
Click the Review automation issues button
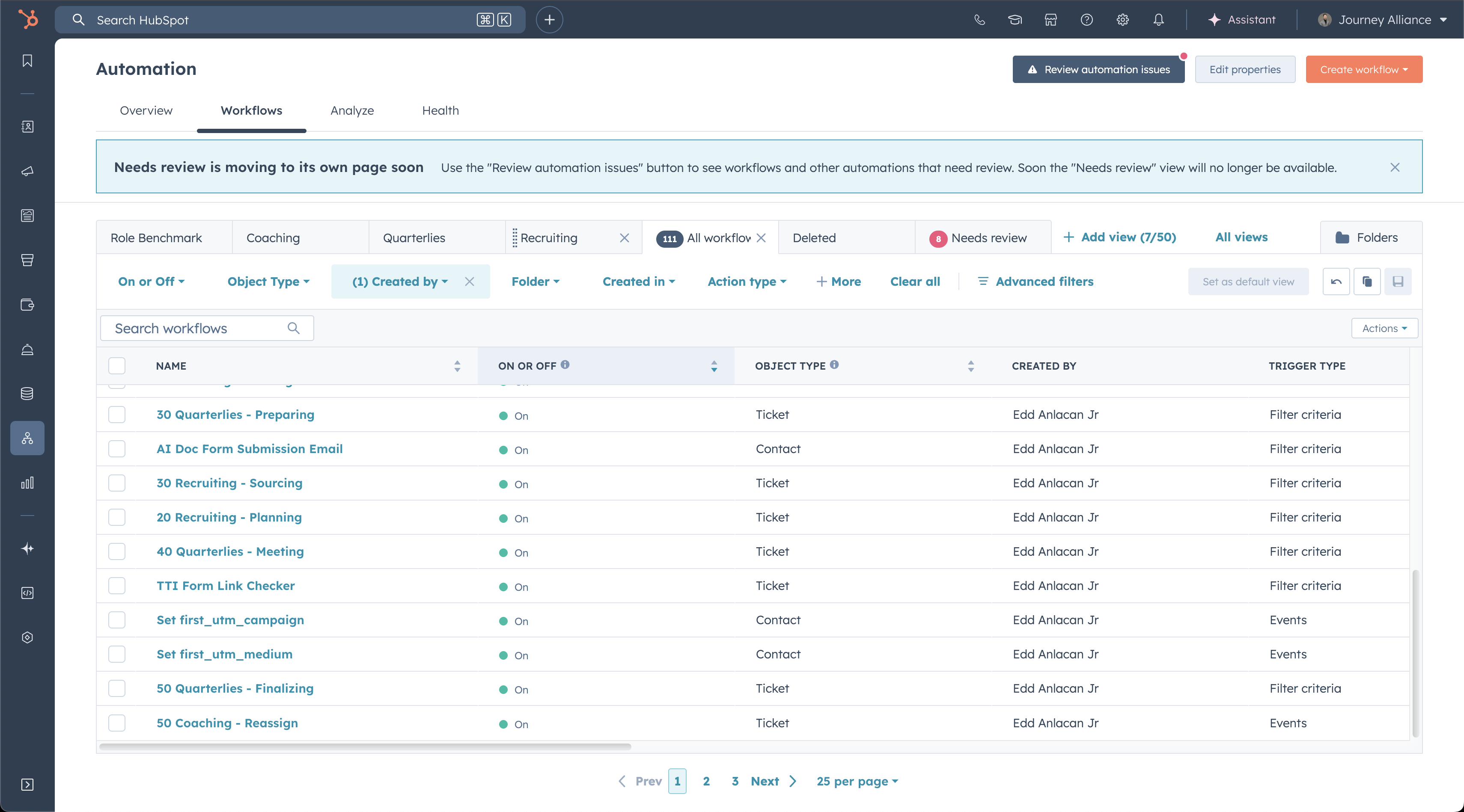tap(1098, 69)
